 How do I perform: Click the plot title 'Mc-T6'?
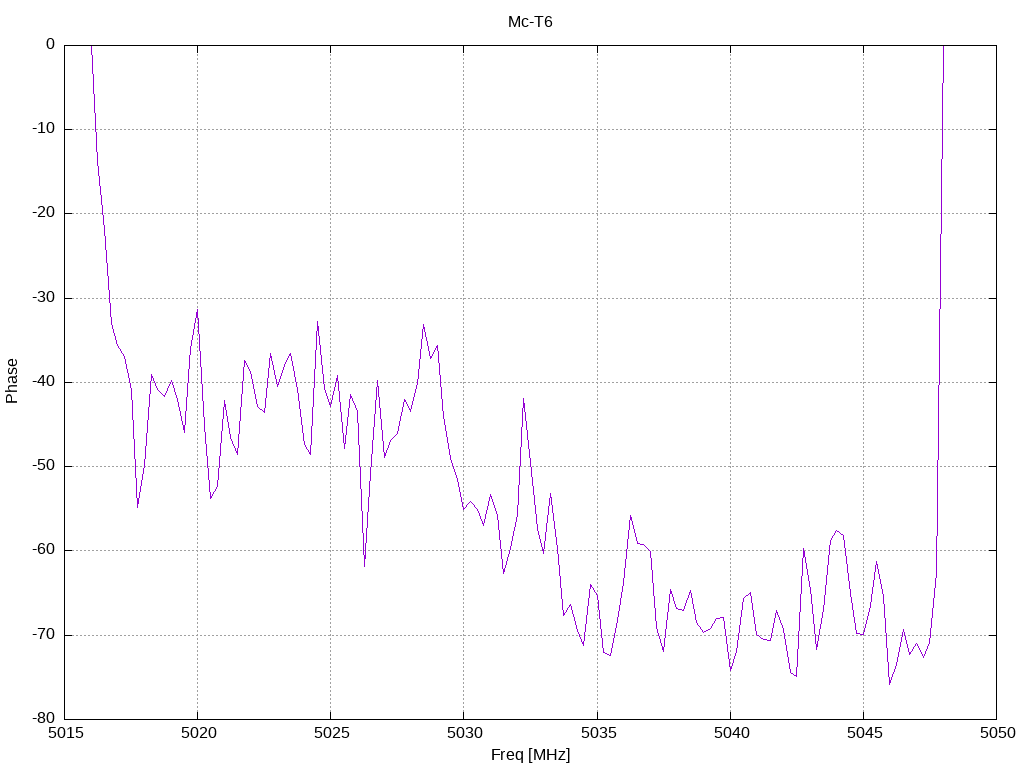[530, 22]
